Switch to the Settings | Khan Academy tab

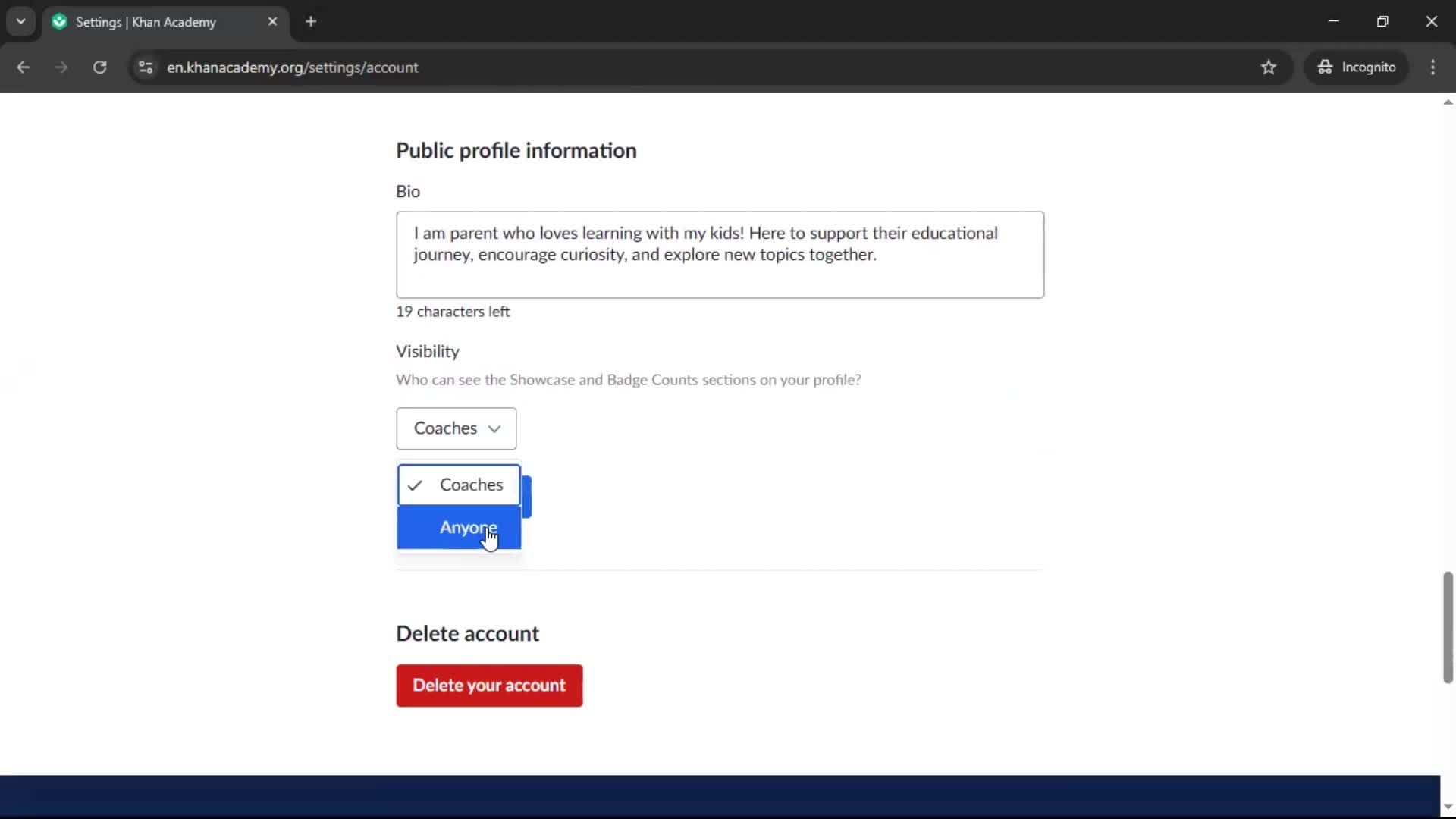(165, 21)
